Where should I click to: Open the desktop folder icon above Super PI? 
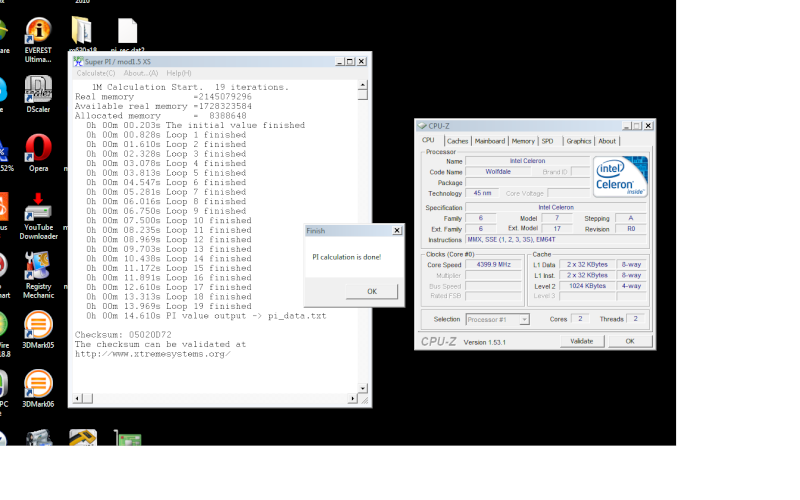point(82,32)
